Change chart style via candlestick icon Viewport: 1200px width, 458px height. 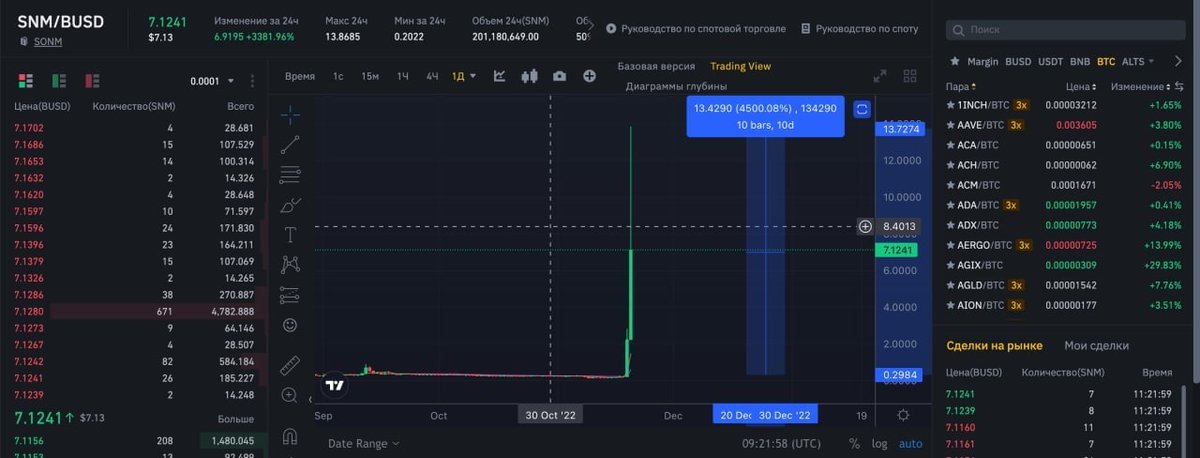tap(530, 76)
